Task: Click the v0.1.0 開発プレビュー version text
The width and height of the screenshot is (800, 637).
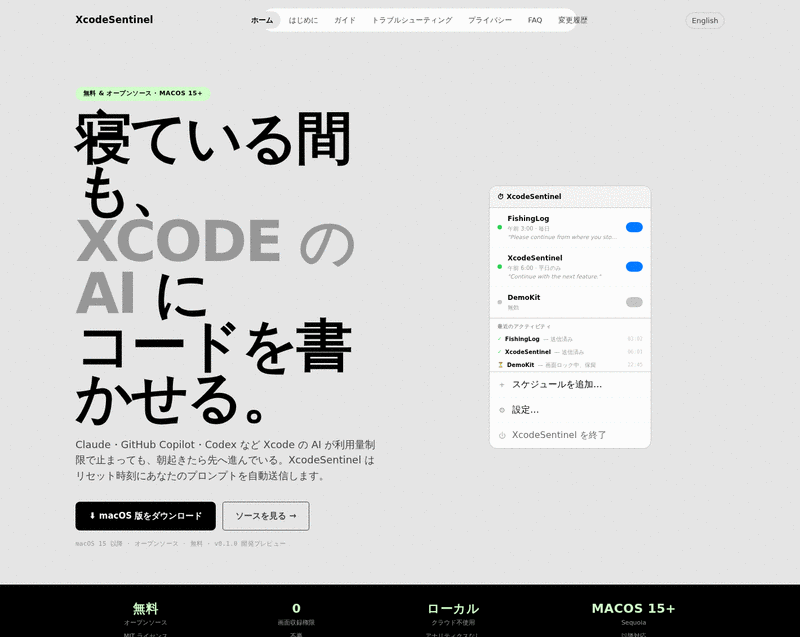Action: tap(250, 544)
